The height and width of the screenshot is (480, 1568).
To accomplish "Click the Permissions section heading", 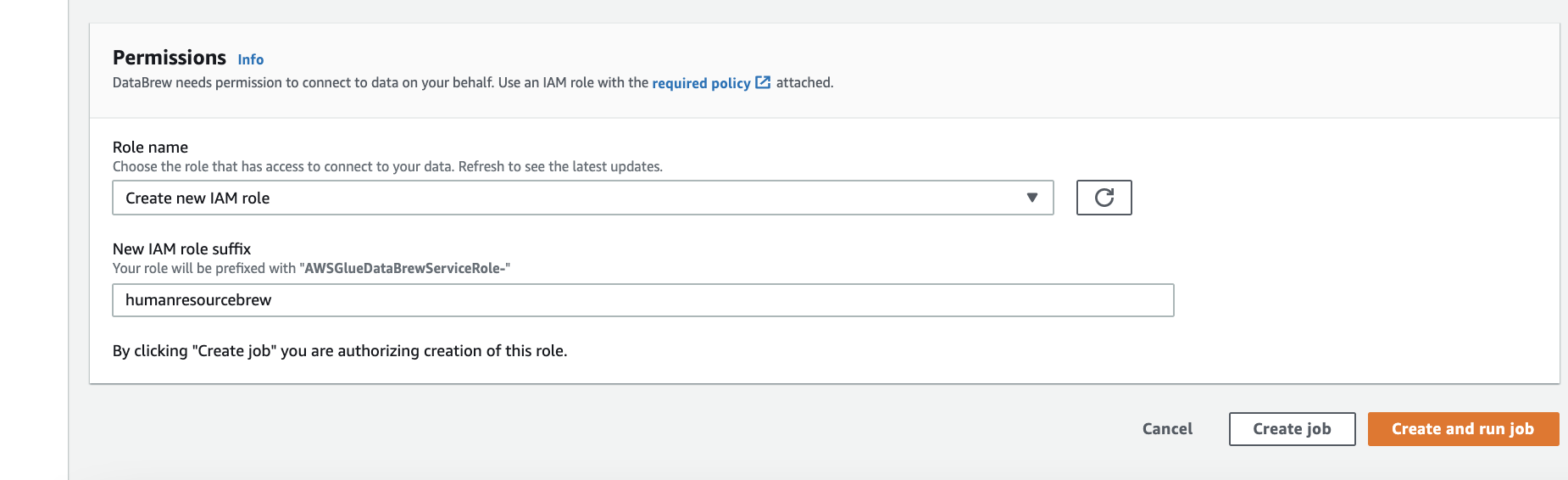I will [x=170, y=58].
